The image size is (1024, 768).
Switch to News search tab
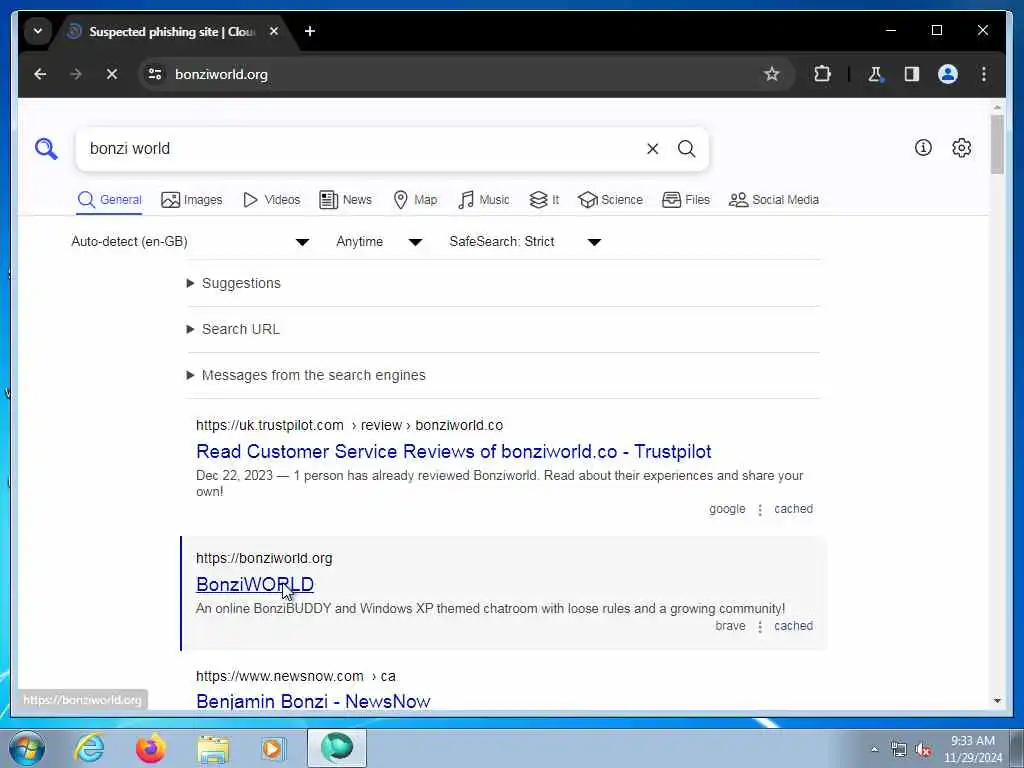pos(345,200)
